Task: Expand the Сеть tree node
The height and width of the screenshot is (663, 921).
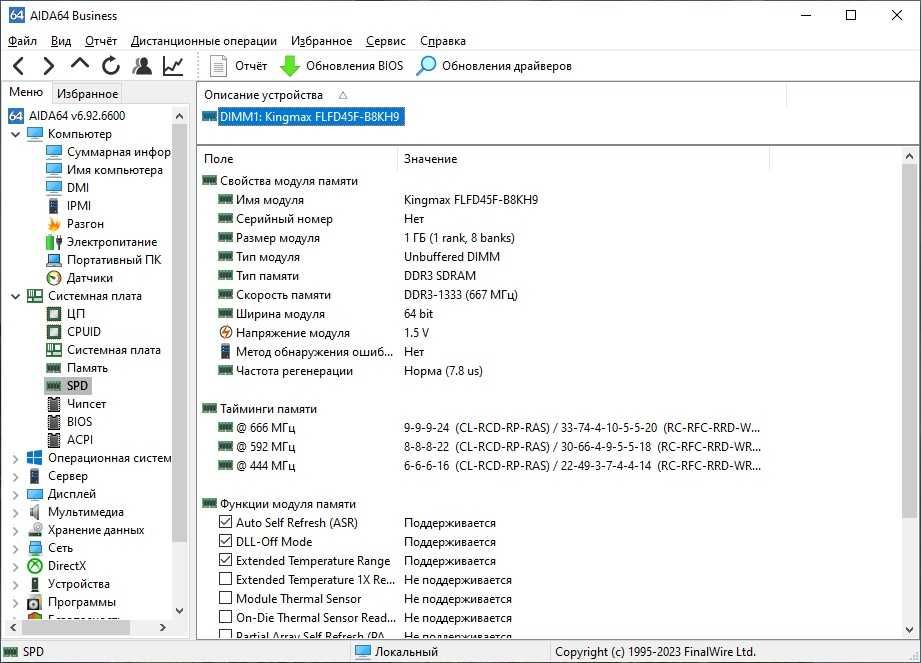Action: tap(16, 548)
